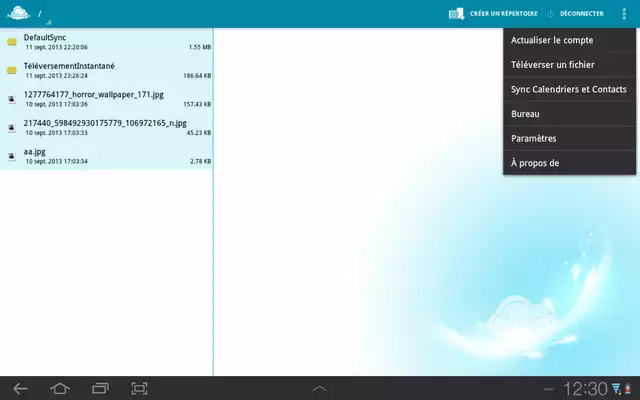The width and height of the screenshot is (640, 400).
Task: Click the Wi-Fi signal status icon
Action: (616, 389)
